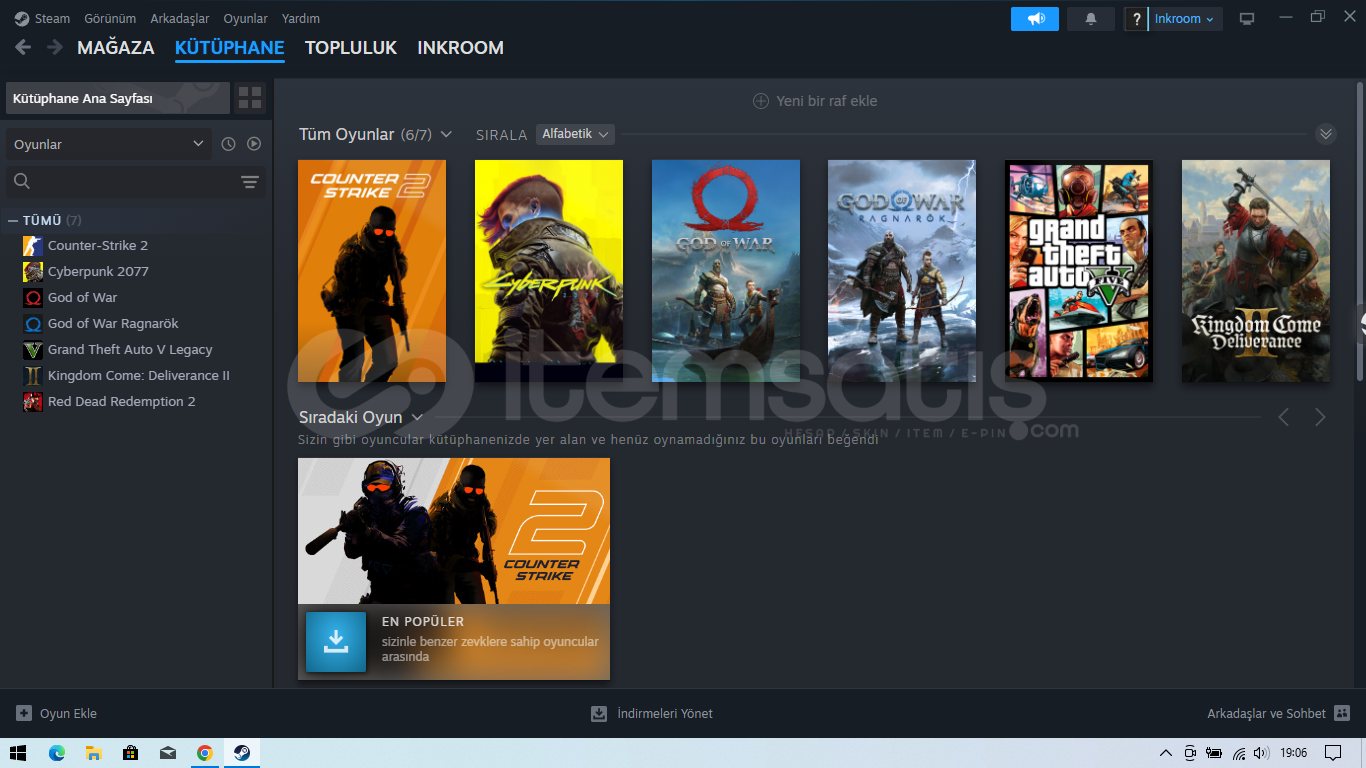Click Oyun Ekle button
This screenshot has width=1366, height=768.
click(57, 713)
